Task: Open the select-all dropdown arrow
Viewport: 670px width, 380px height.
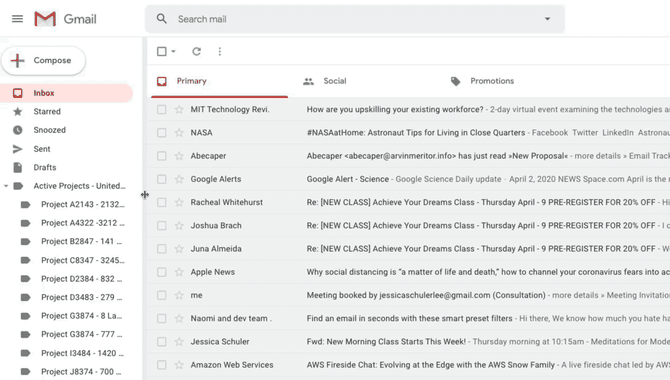Action: pyautogui.click(x=173, y=52)
